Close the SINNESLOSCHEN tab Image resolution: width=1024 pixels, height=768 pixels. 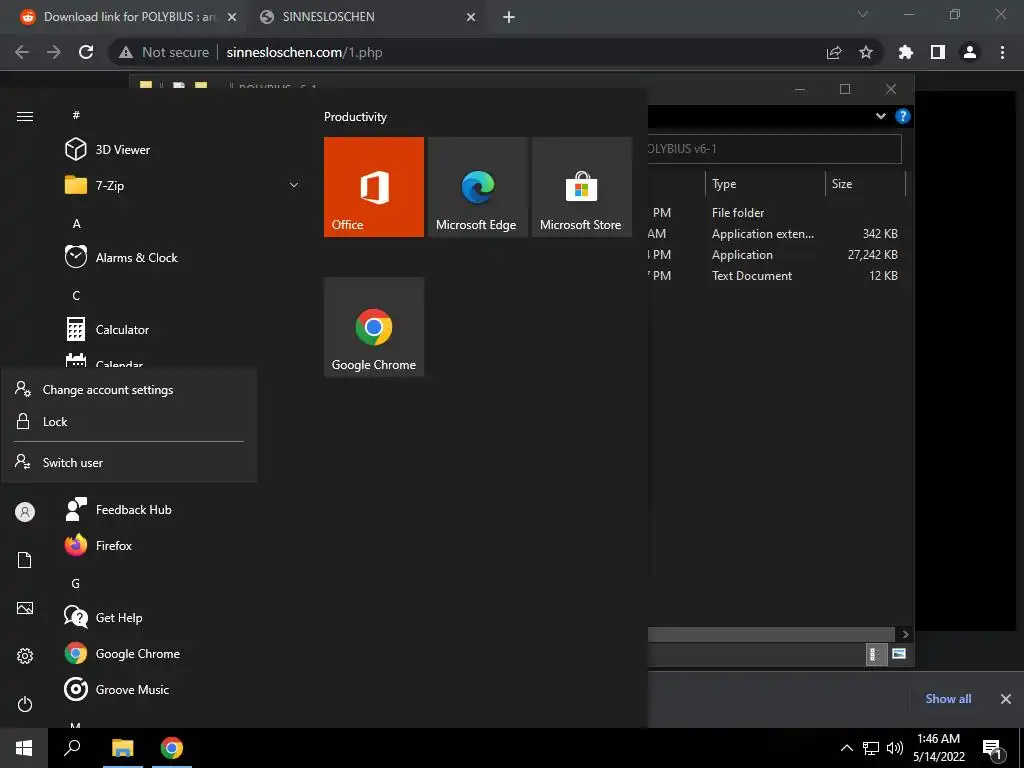[x=471, y=18]
